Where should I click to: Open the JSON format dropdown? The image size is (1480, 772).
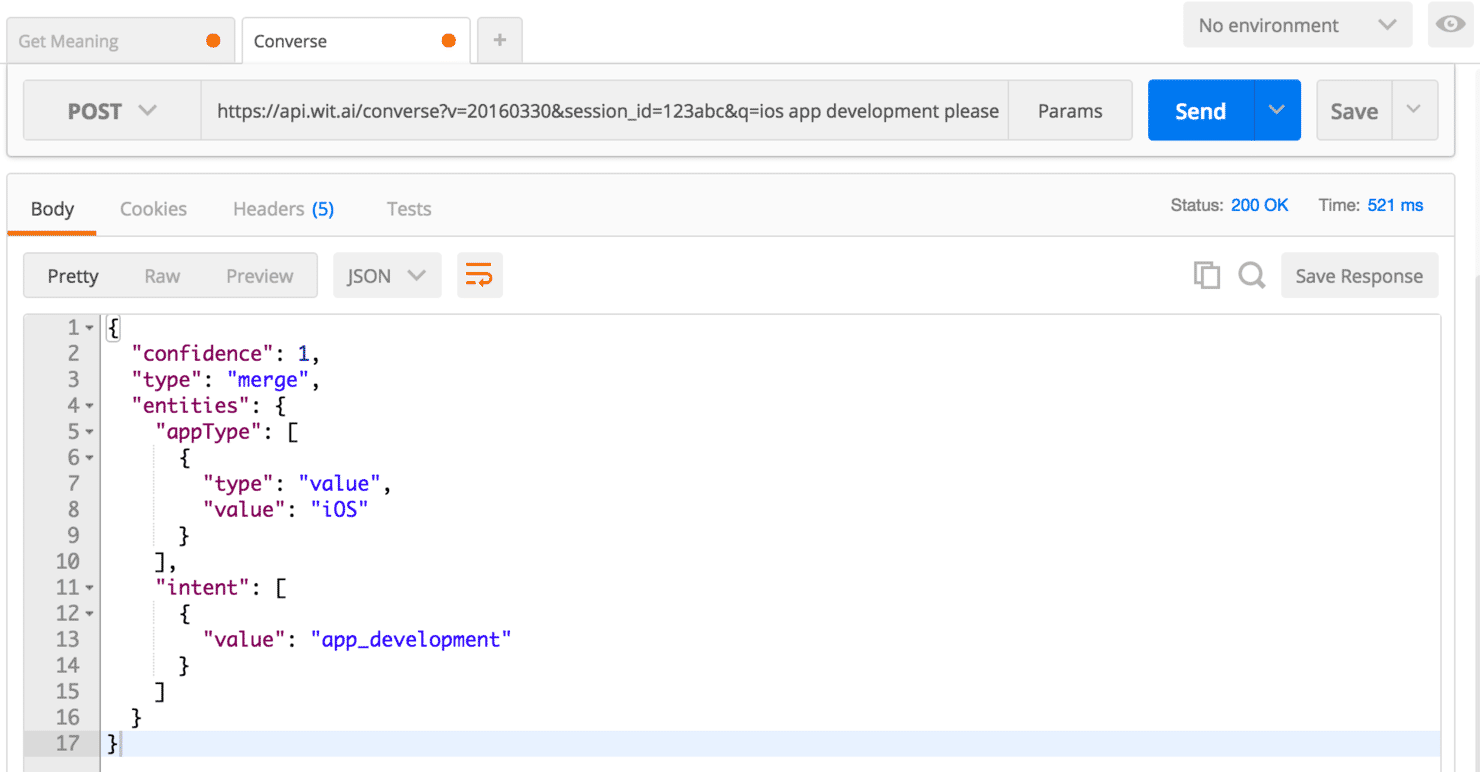(387, 276)
